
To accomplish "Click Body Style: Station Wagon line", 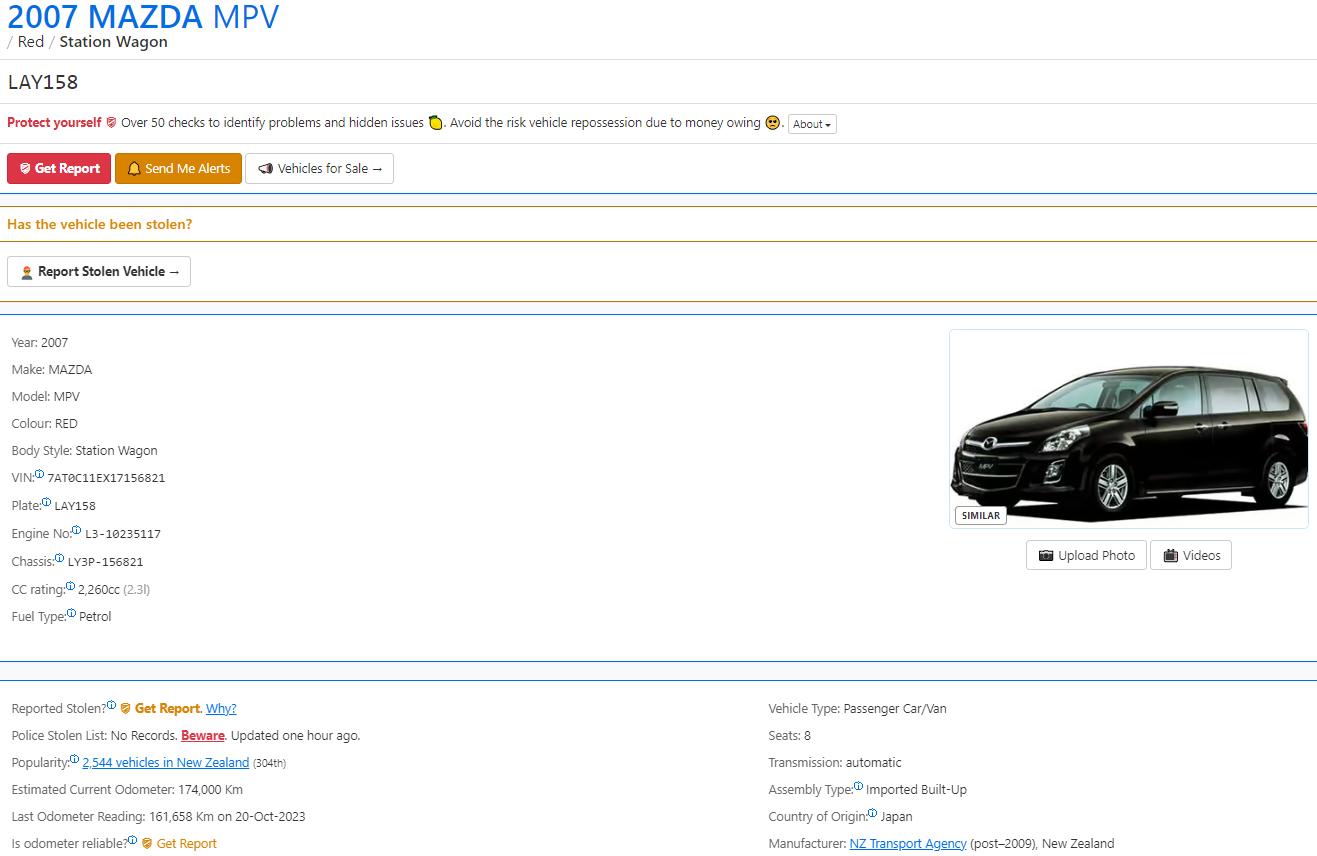I will pyautogui.click(x=85, y=450).
